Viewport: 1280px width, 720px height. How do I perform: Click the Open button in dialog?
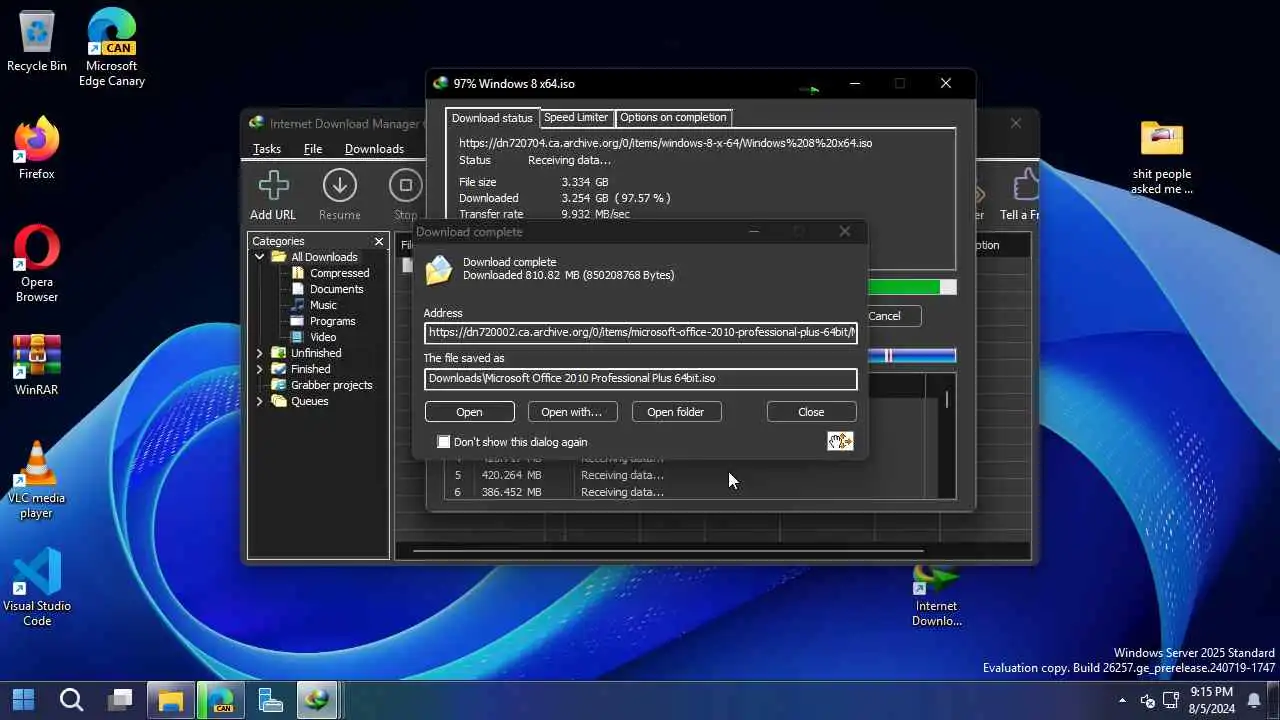(x=469, y=412)
